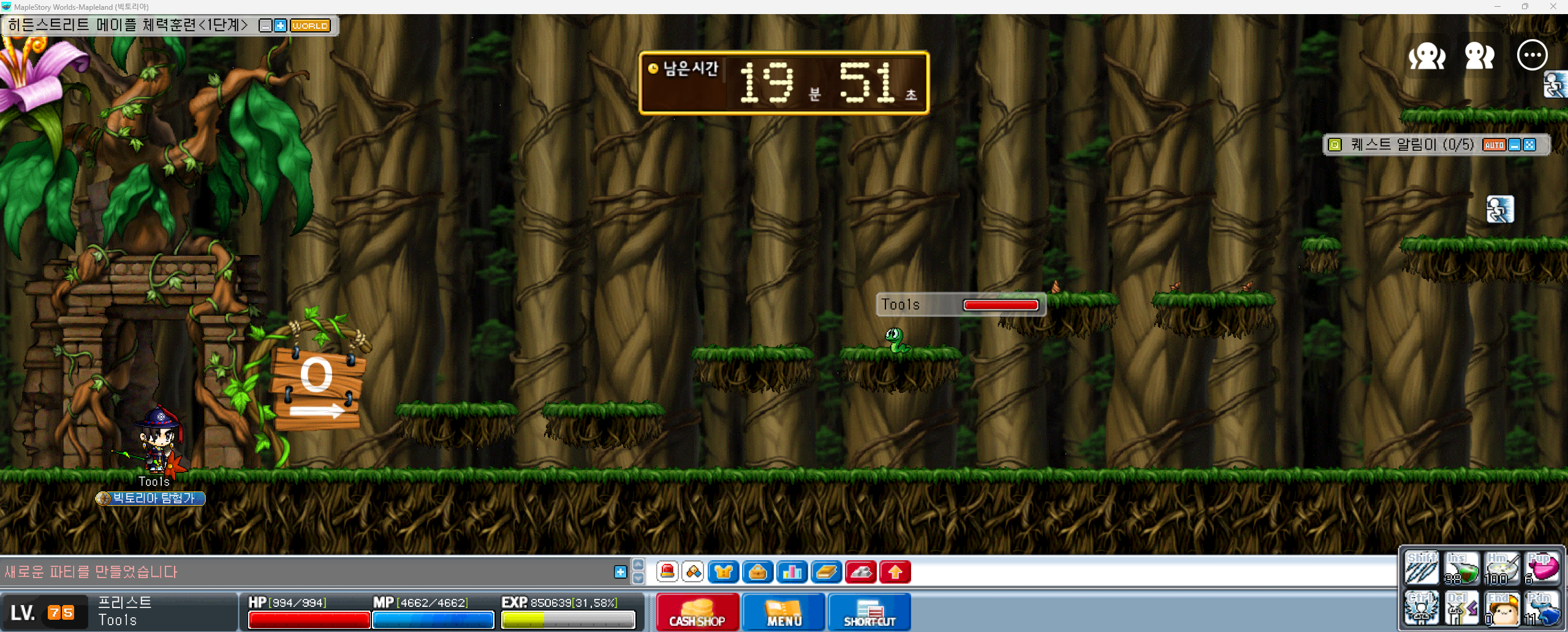The height and width of the screenshot is (632, 1568).
Task: Click the Tools party member HP bar
Action: pyautogui.click(x=1001, y=305)
